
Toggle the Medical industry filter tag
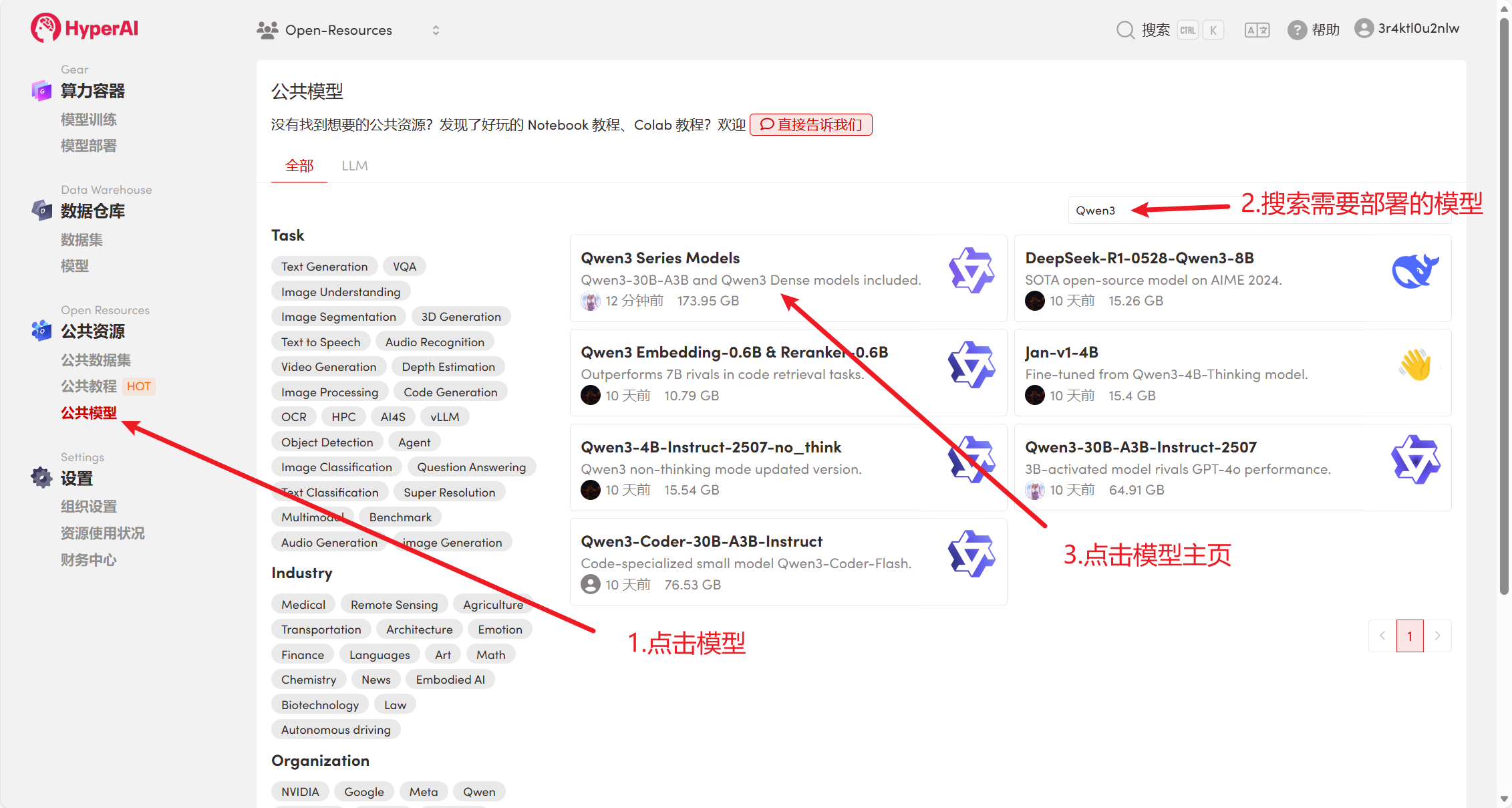click(303, 605)
